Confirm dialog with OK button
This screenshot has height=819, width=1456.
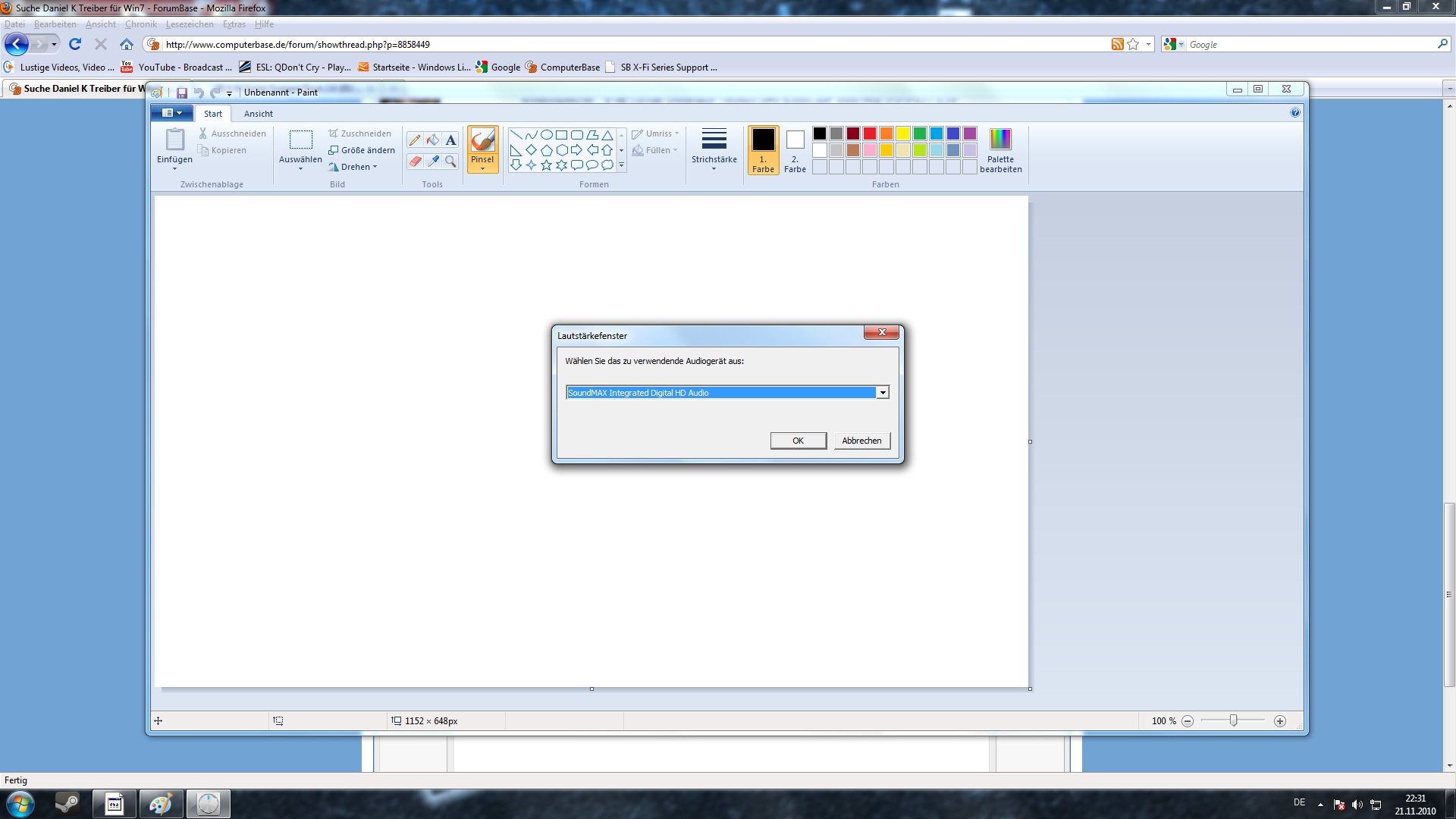point(798,441)
